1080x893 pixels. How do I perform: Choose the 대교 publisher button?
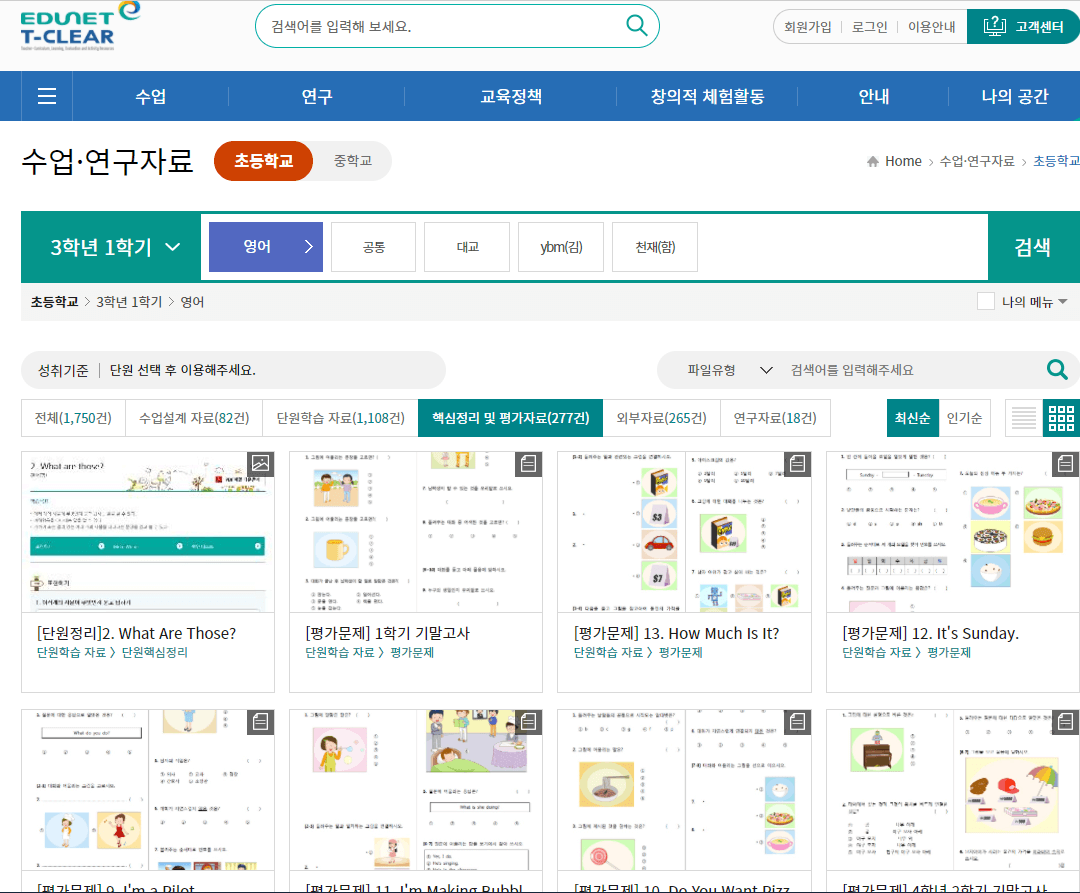467,246
